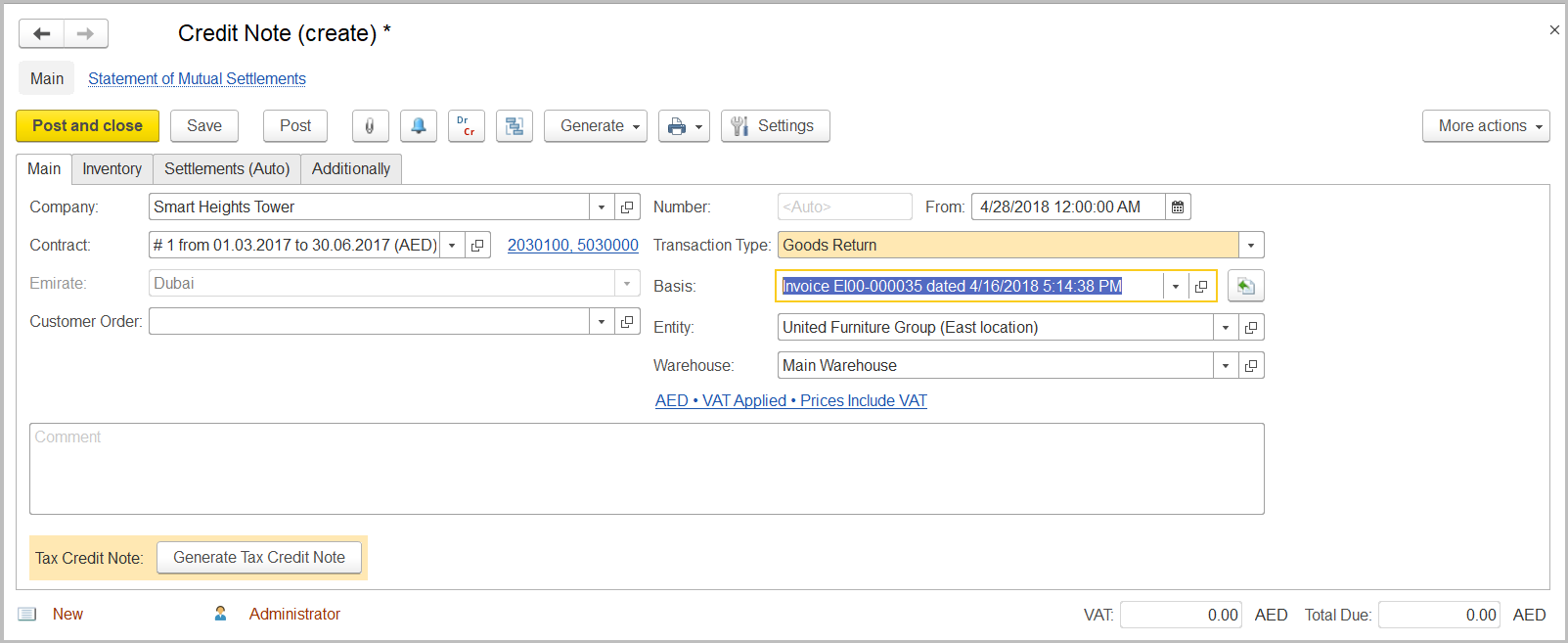Open the More actions menu
This screenshot has width=1568, height=643.
pyautogui.click(x=1486, y=126)
